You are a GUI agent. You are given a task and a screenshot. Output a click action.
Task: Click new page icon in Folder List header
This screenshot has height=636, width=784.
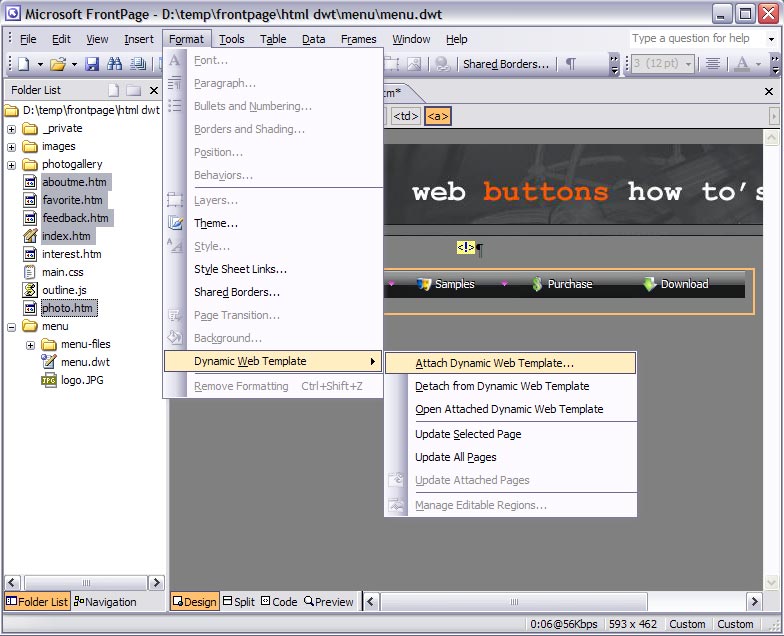point(114,90)
